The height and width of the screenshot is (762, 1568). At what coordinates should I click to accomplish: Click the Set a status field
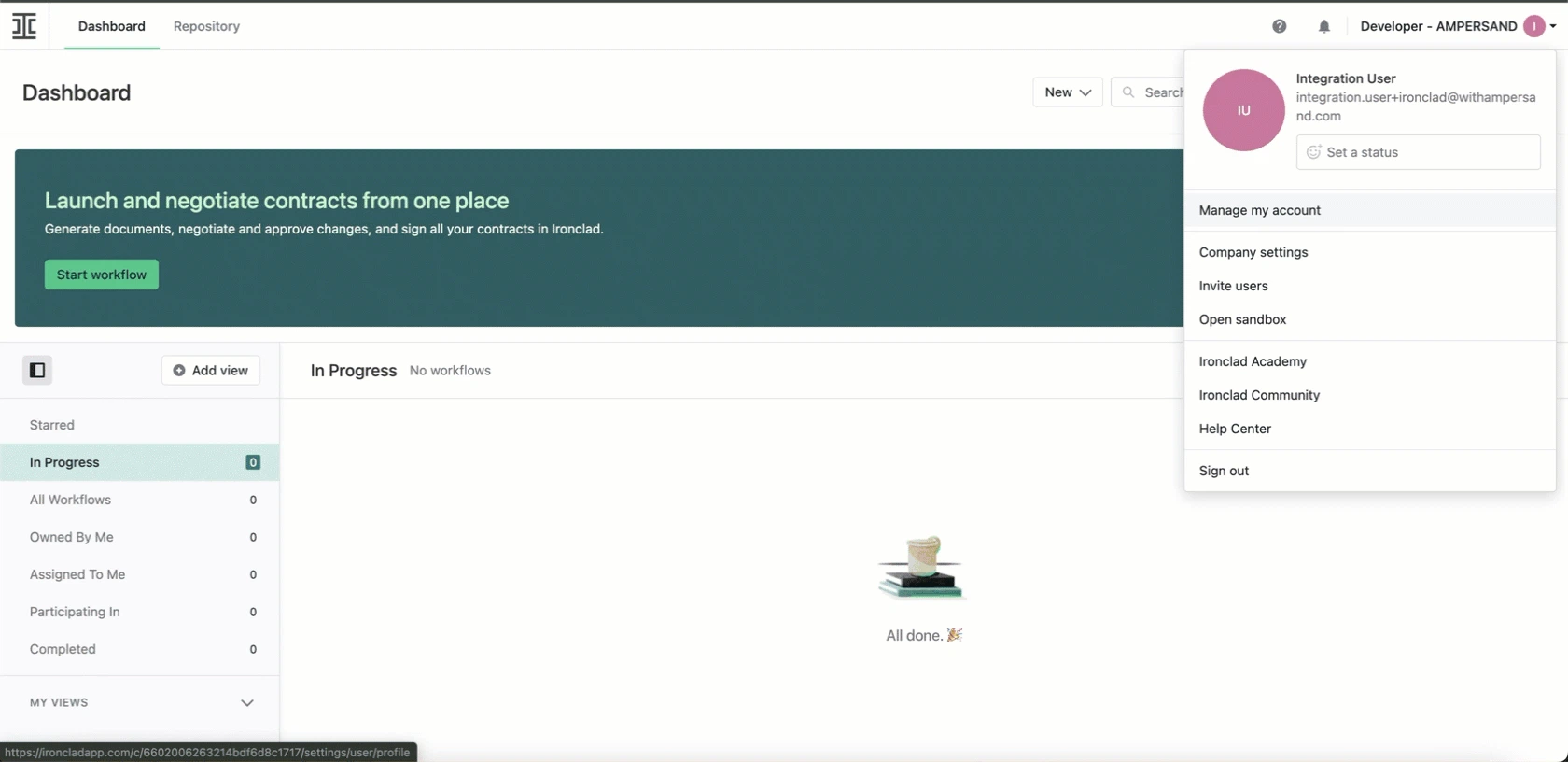[1418, 152]
